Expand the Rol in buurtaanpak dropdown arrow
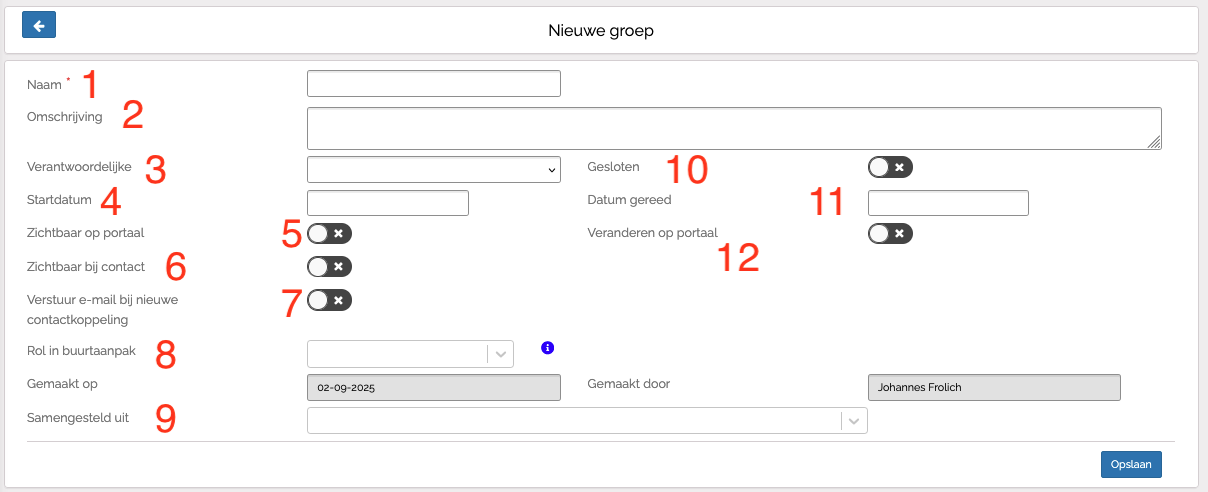This screenshot has height=492, width=1208. point(500,354)
